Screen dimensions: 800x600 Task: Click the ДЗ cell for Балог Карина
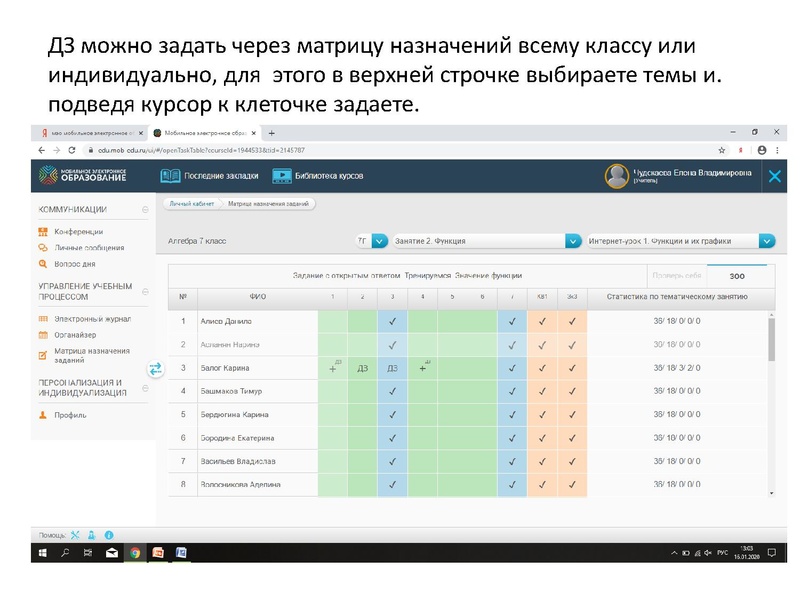tap(392, 370)
